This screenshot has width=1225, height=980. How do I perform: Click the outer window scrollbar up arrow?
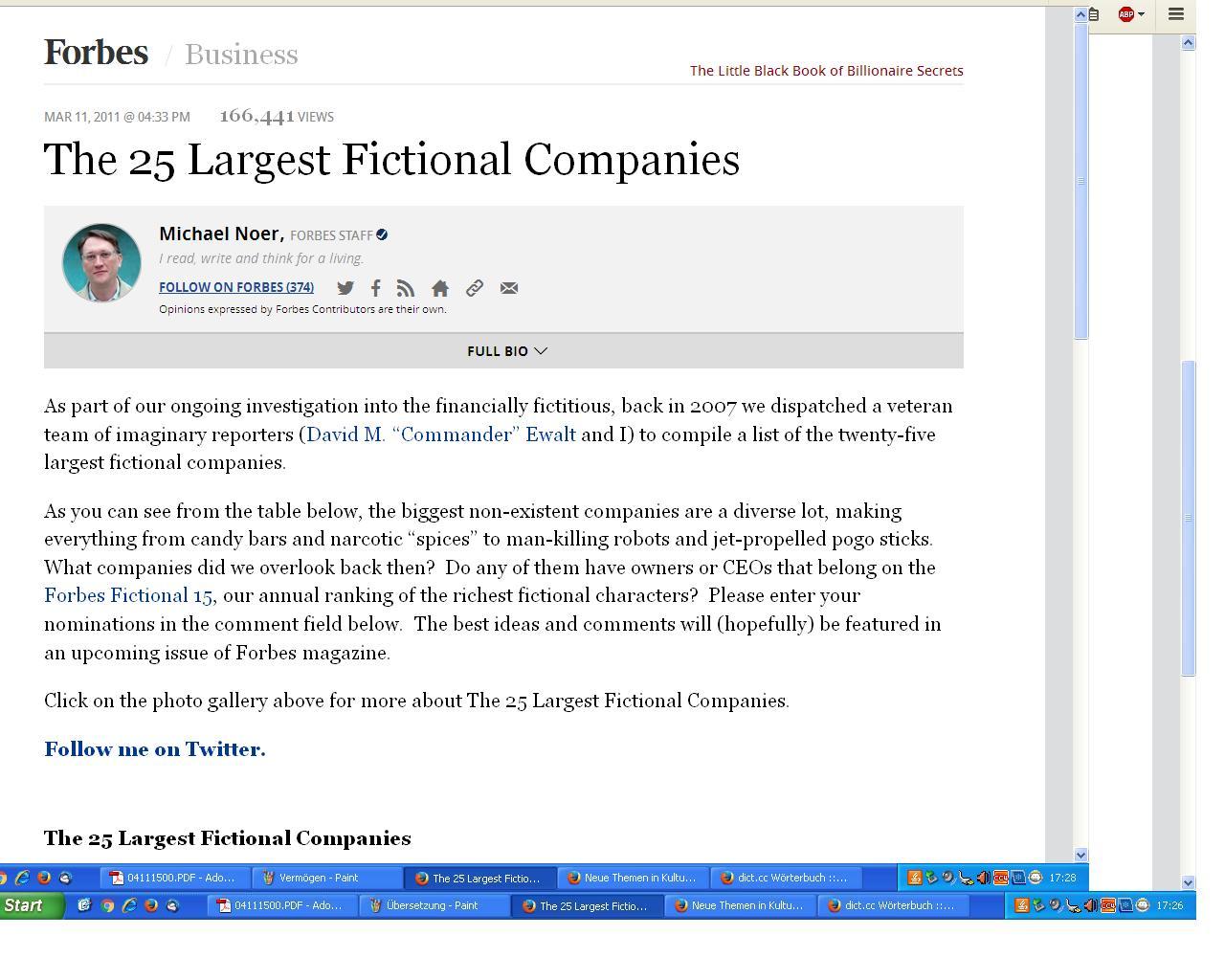[x=1189, y=42]
